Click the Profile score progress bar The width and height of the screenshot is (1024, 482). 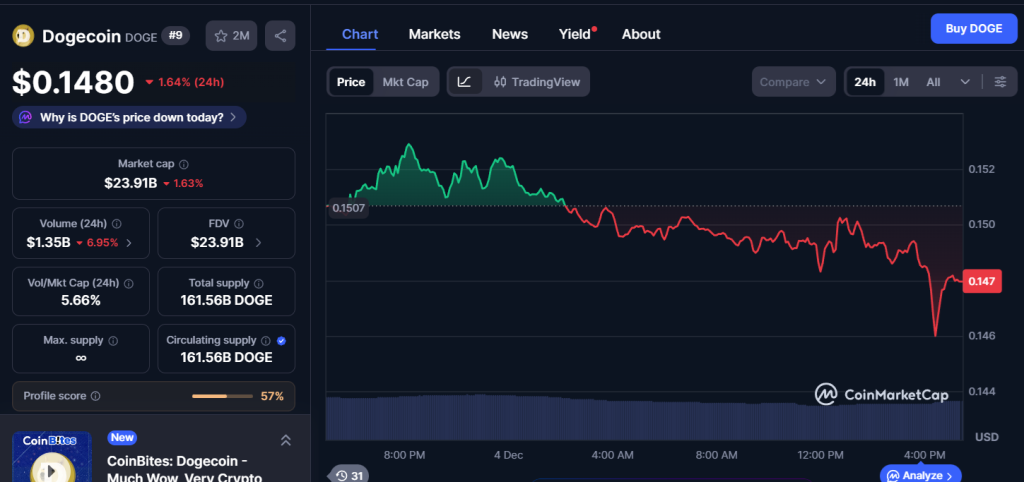tap(222, 396)
